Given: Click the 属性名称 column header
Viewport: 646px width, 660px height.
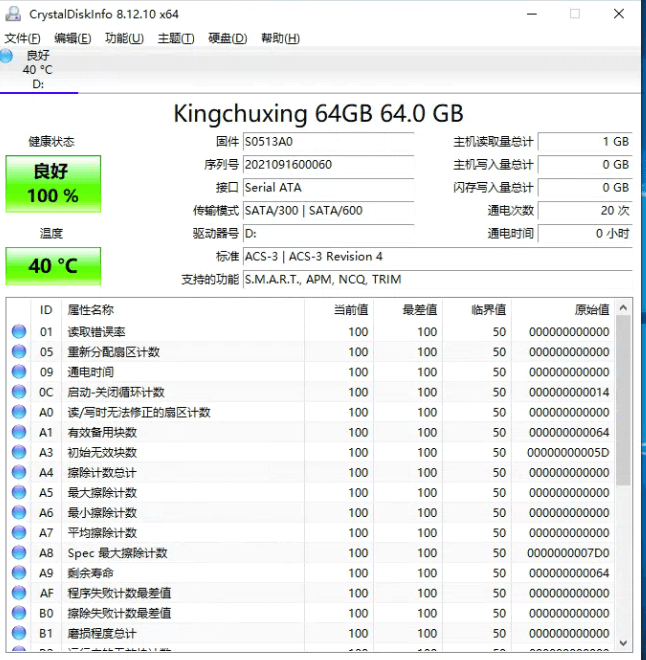Looking at the screenshot, I should [x=183, y=310].
